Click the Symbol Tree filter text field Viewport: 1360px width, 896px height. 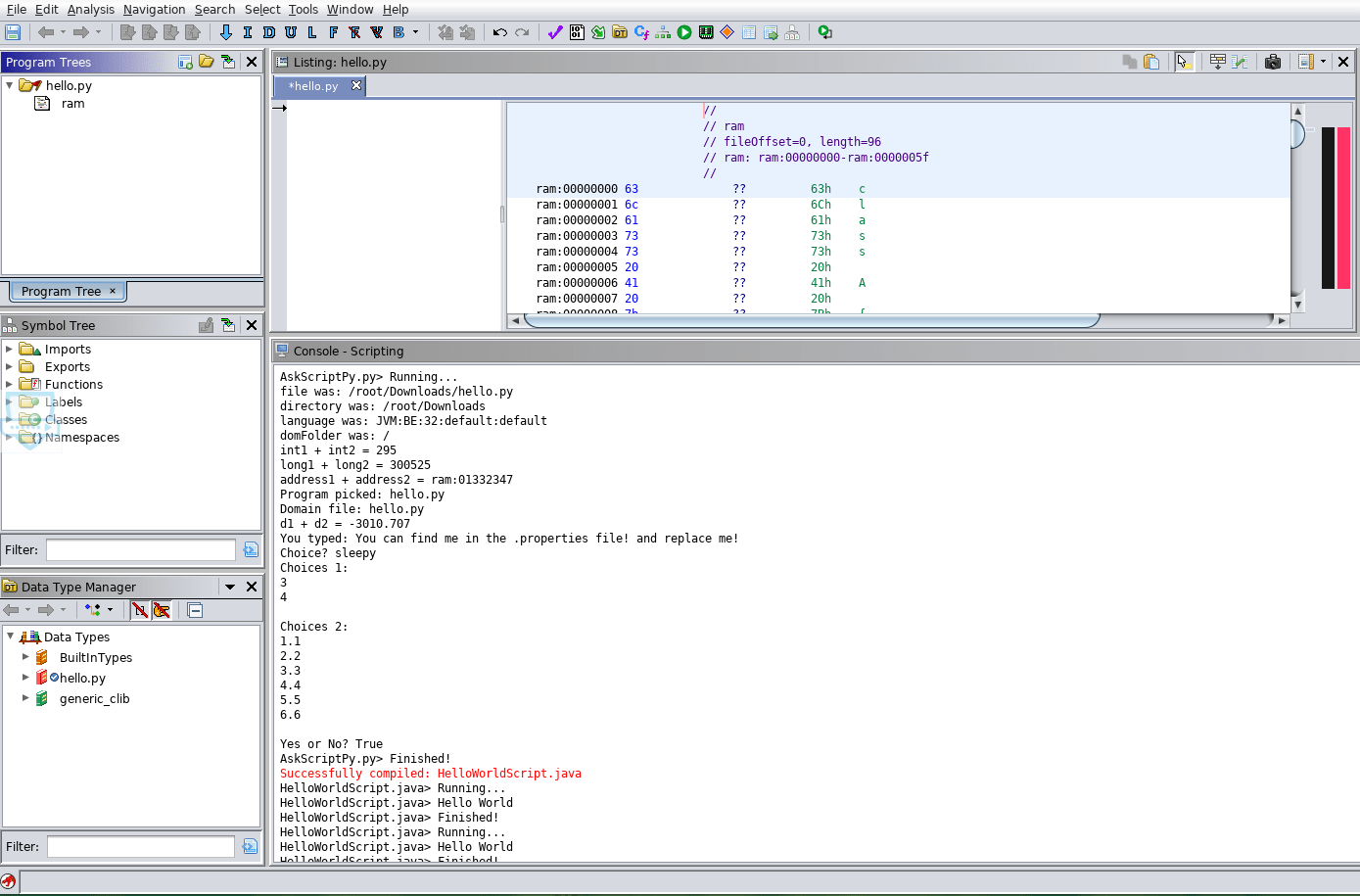pos(141,550)
